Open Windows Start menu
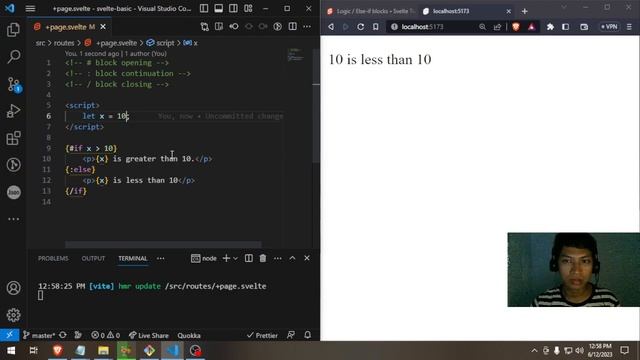Screen dimensions: 640x360 (x=11, y=351)
